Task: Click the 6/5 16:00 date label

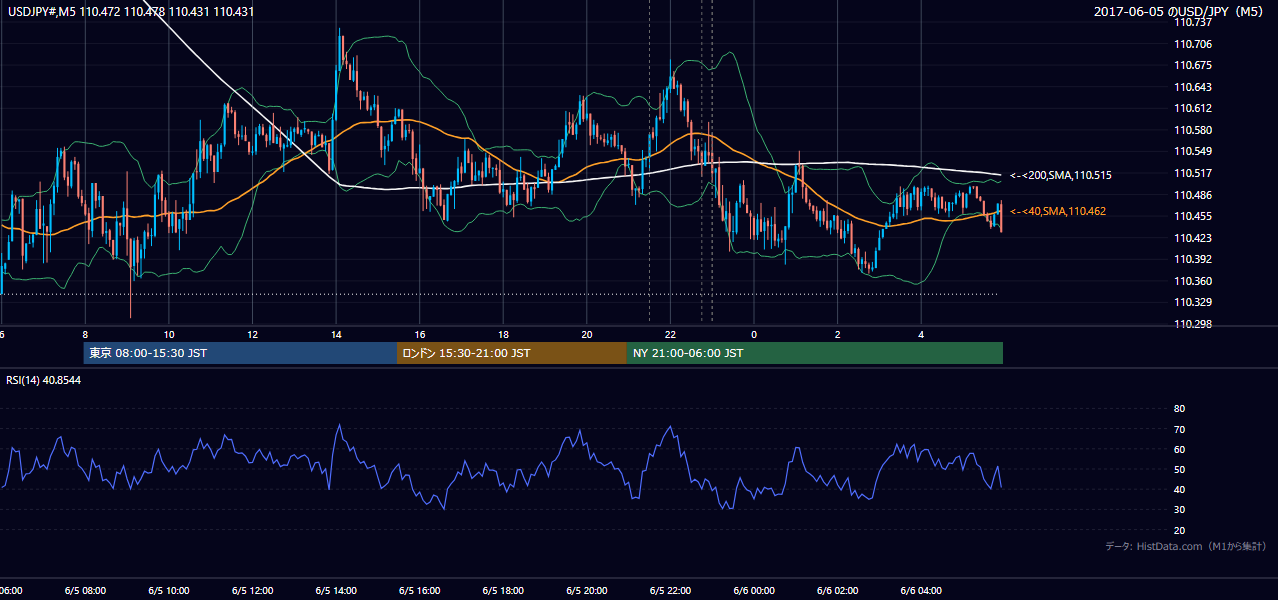Action: pos(420,591)
